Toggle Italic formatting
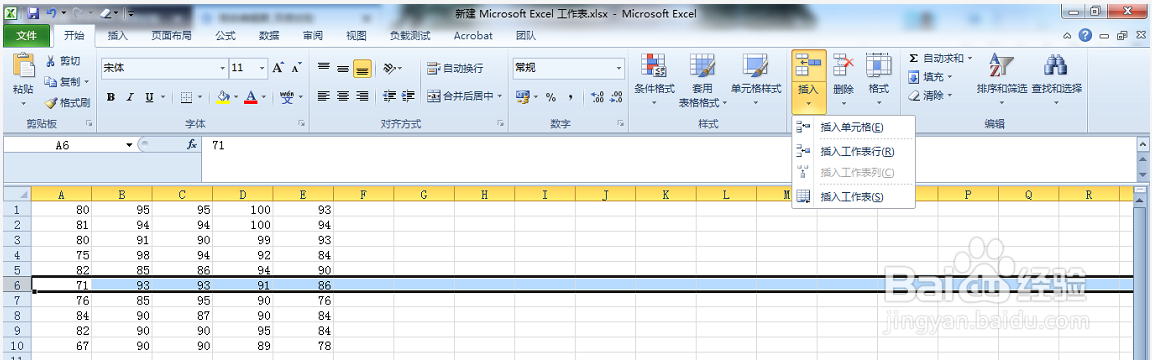 130,97
